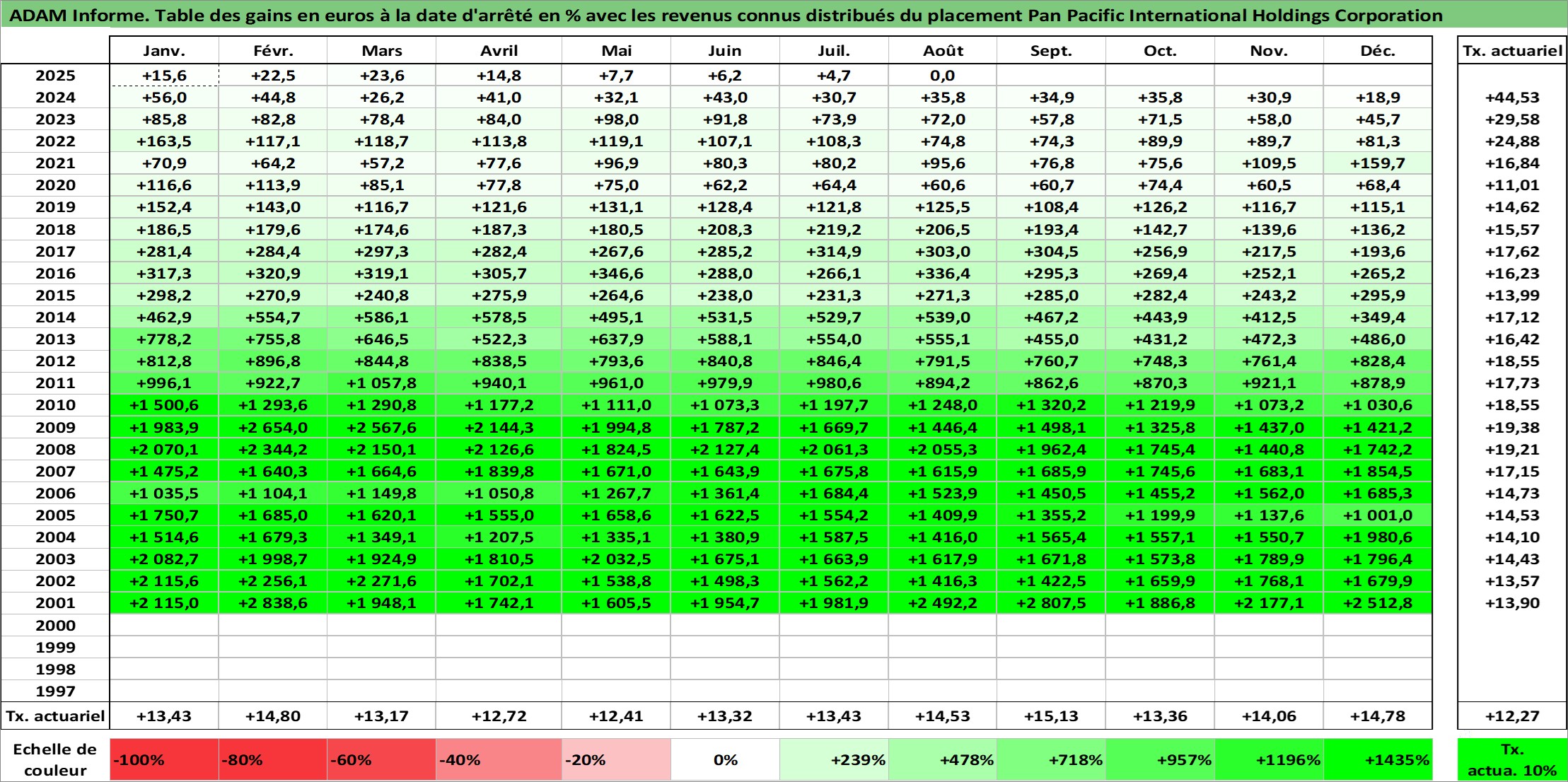Click the 0,0 cell for August 2025

pyautogui.click(x=943, y=76)
